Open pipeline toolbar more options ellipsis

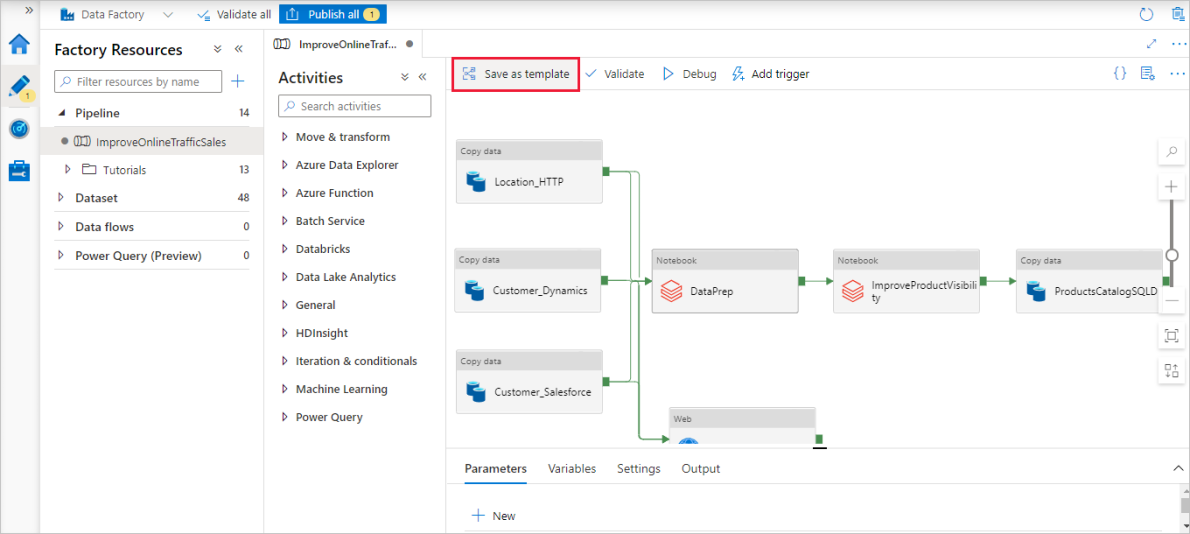[x=1177, y=74]
